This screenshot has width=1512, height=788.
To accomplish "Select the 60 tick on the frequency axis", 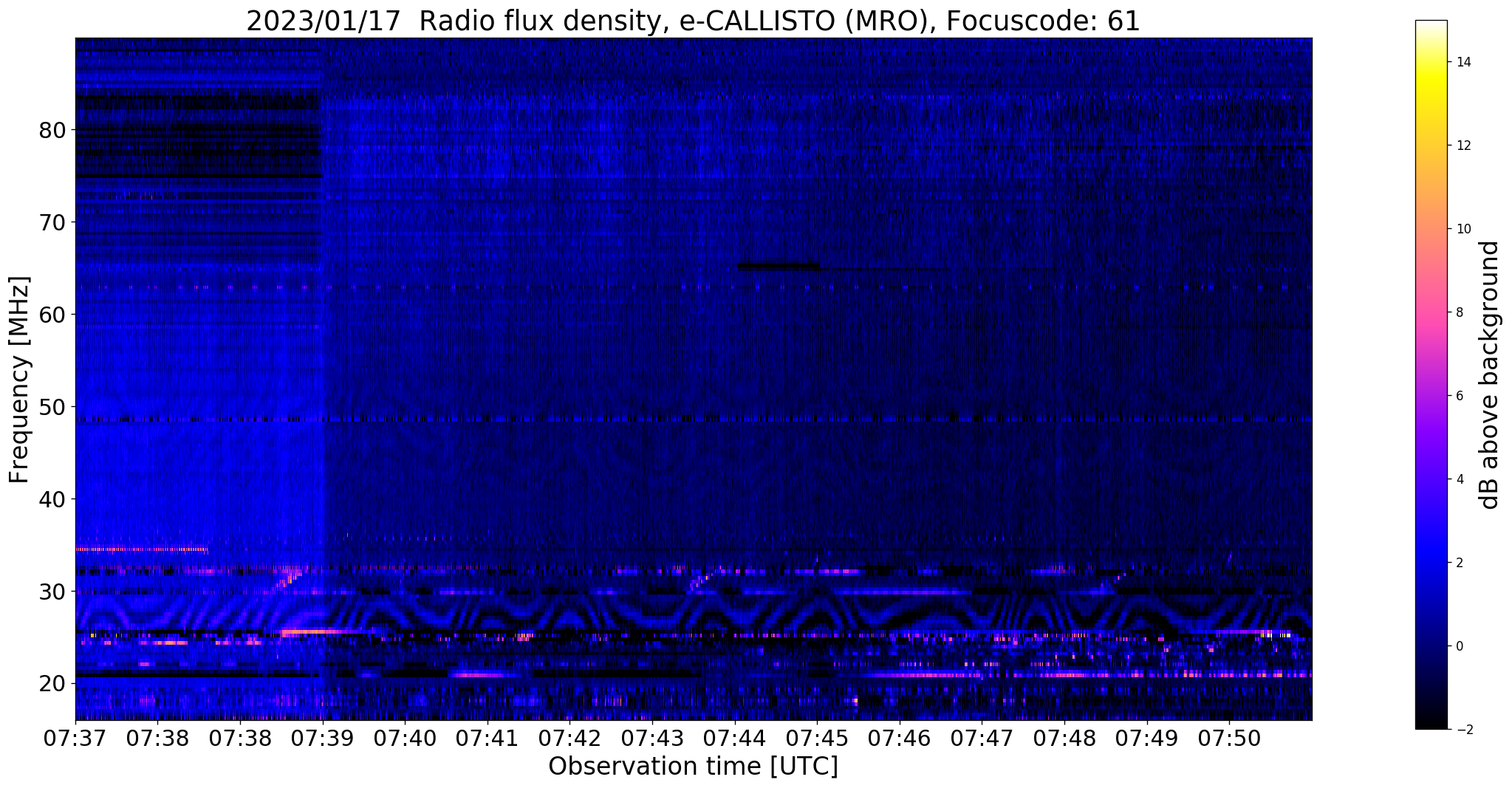I will [52, 315].
